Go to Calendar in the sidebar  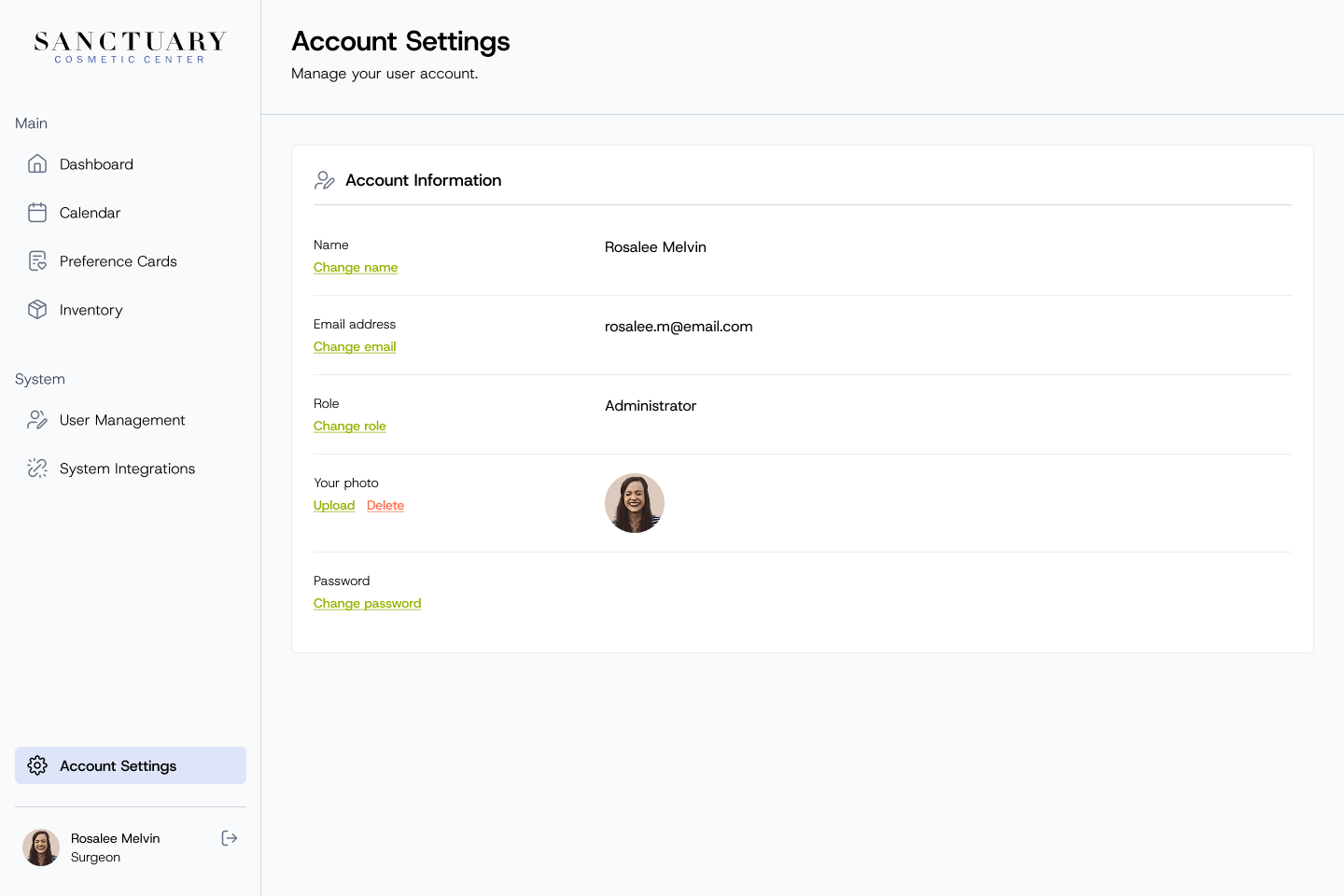pos(131,213)
